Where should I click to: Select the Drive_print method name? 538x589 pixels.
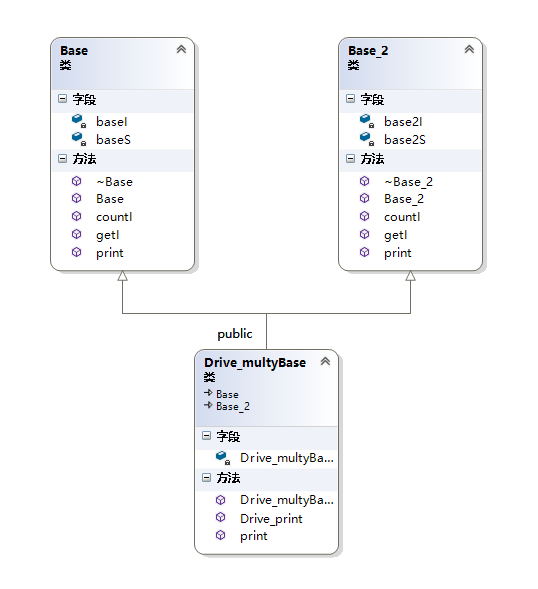[271, 519]
